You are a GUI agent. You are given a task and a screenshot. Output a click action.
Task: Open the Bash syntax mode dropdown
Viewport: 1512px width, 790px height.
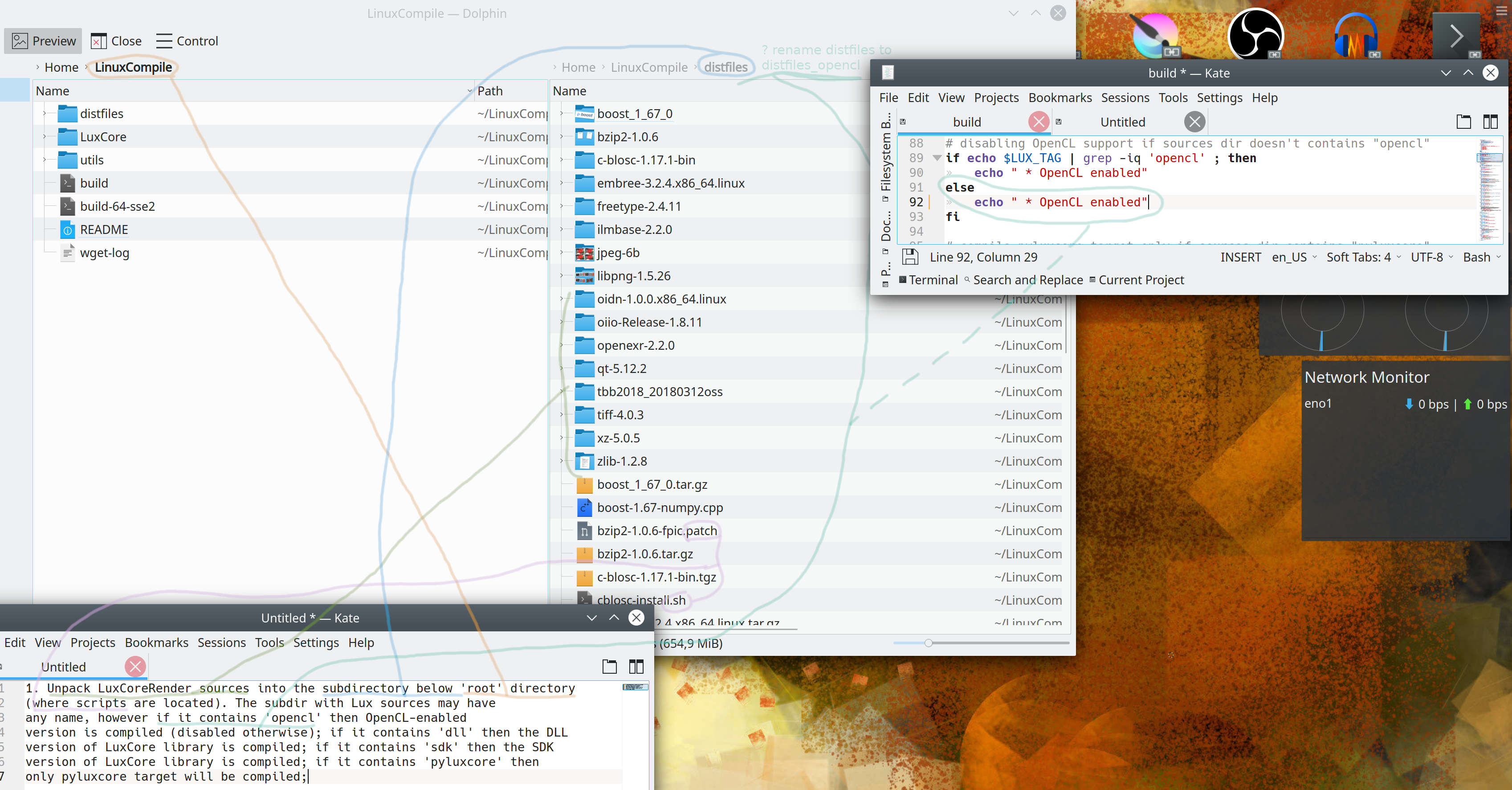(1481, 257)
